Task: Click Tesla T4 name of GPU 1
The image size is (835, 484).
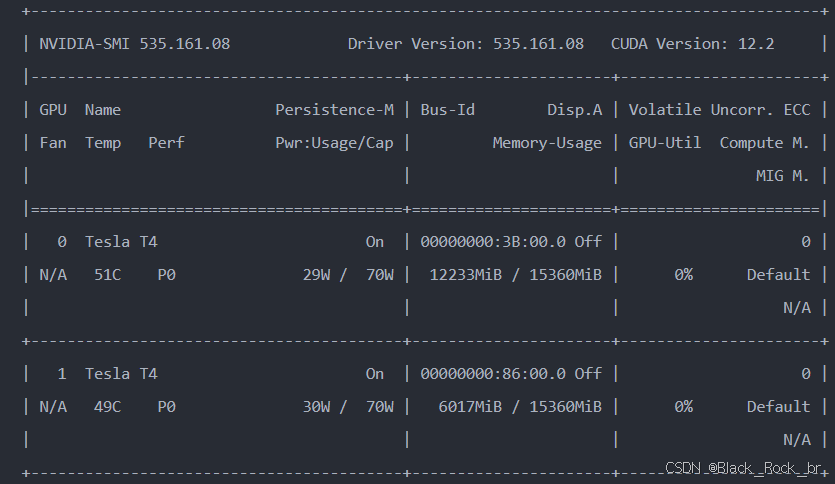Action: click(x=121, y=374)
